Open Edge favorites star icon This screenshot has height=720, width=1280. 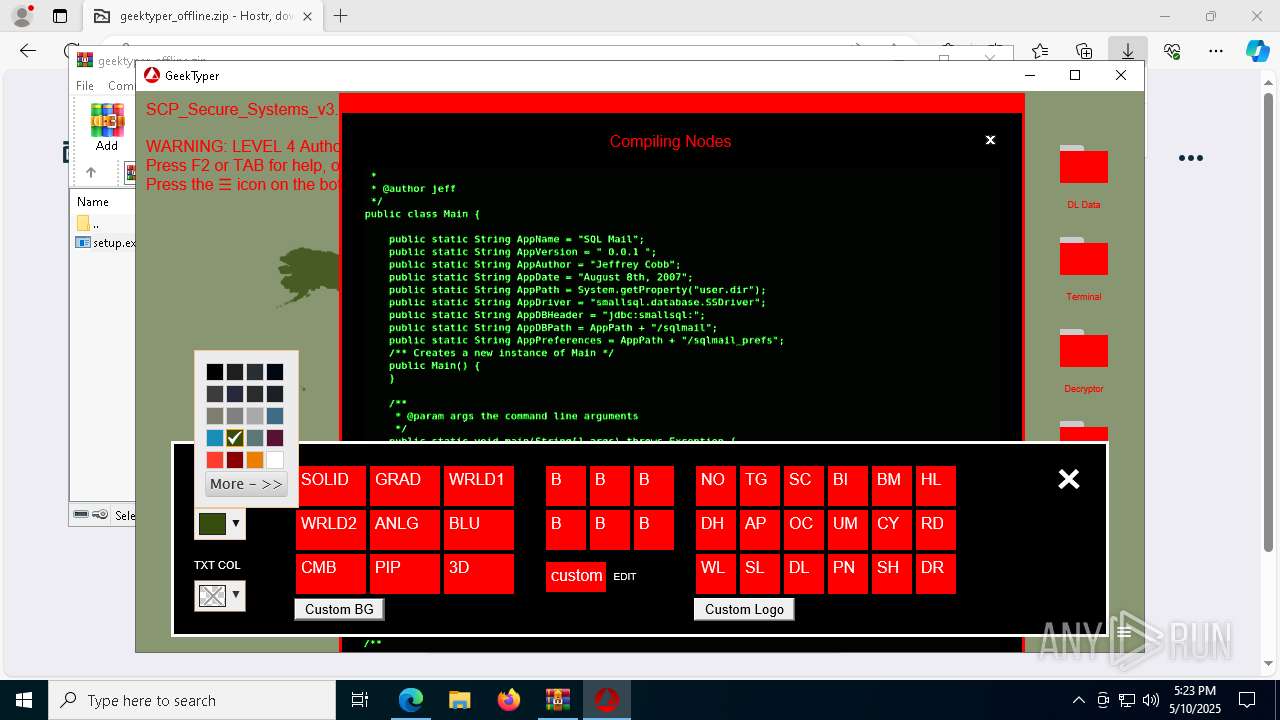coord(1040,51)
